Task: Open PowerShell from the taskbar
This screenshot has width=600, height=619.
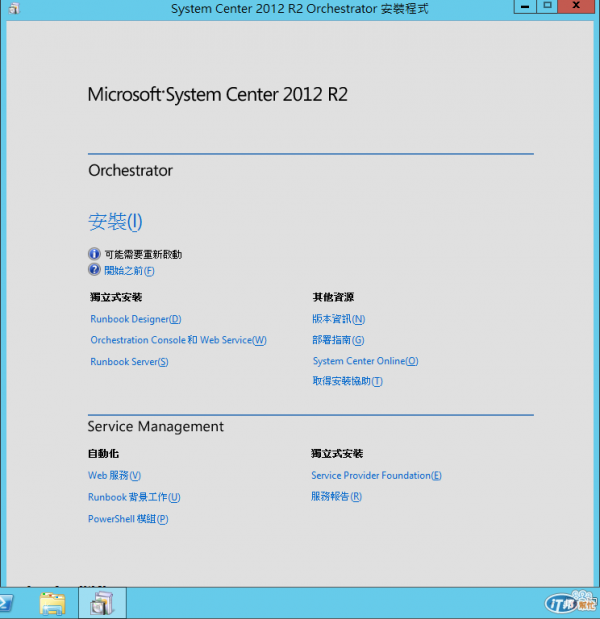Action: point(6,603)
